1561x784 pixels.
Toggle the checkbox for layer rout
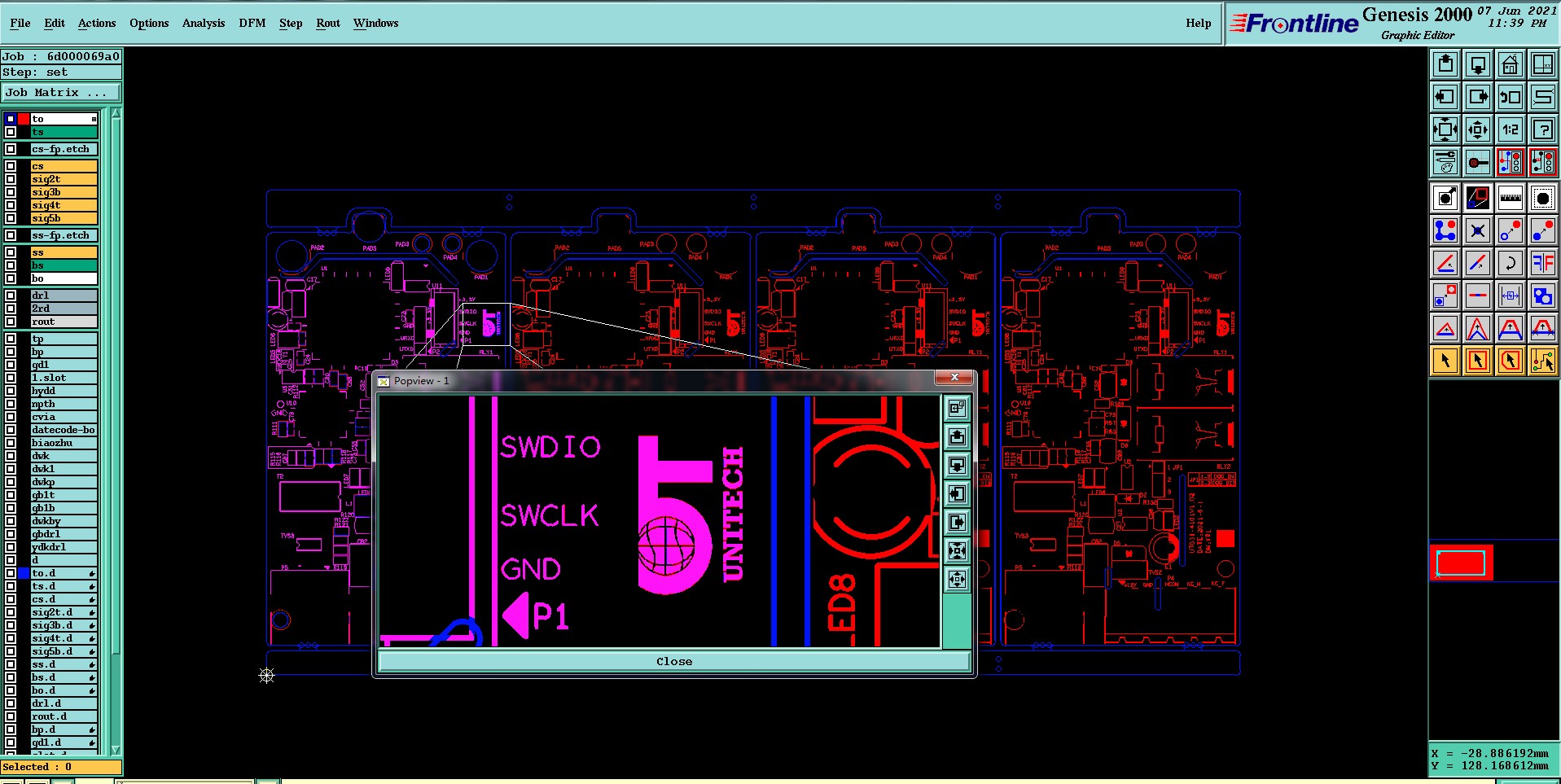click(11, 322)
